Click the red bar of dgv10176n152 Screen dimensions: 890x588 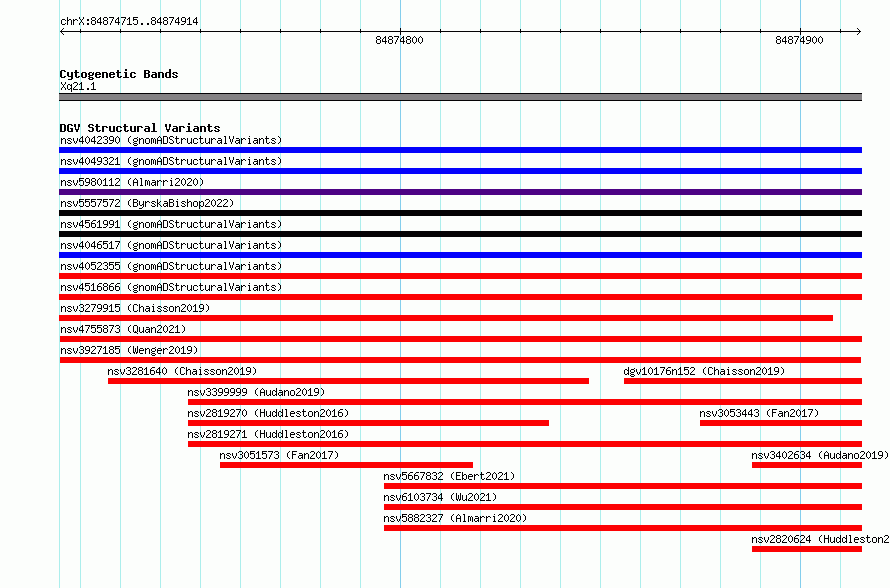pyautogui.click(x=743, y=381)
